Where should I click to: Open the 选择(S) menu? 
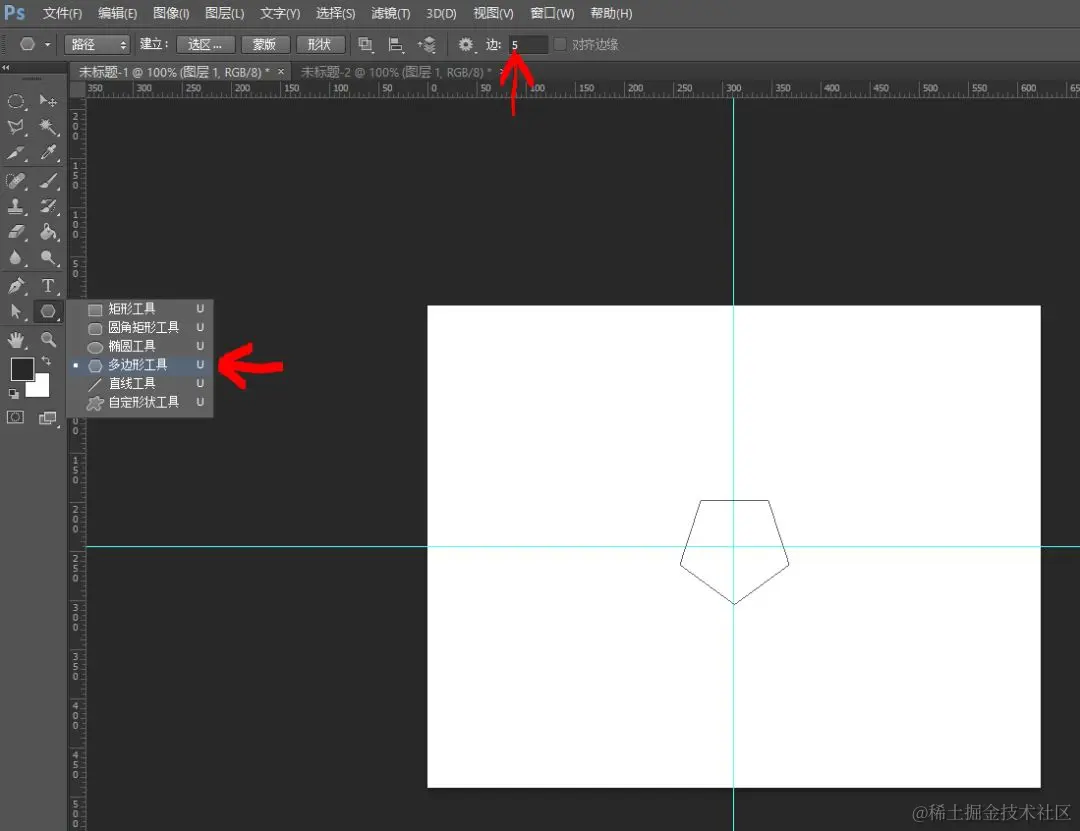coord(335,13)
